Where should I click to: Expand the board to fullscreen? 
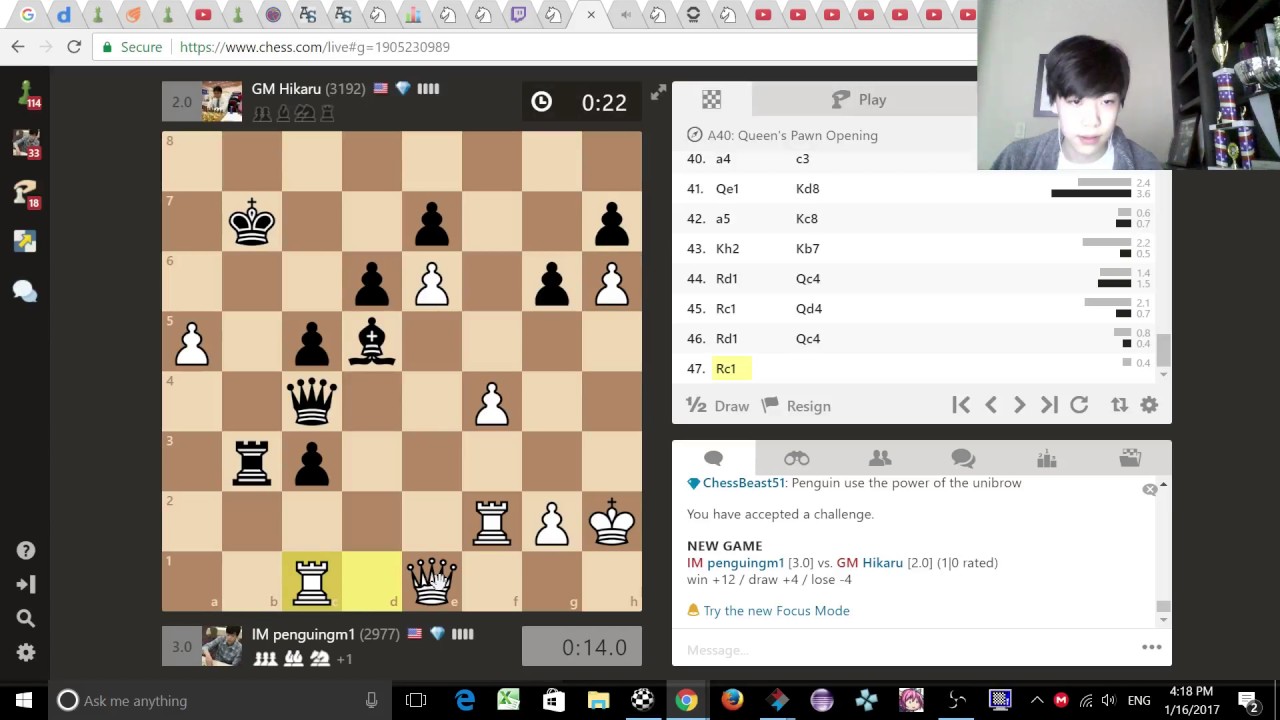[x=658, y=92]
